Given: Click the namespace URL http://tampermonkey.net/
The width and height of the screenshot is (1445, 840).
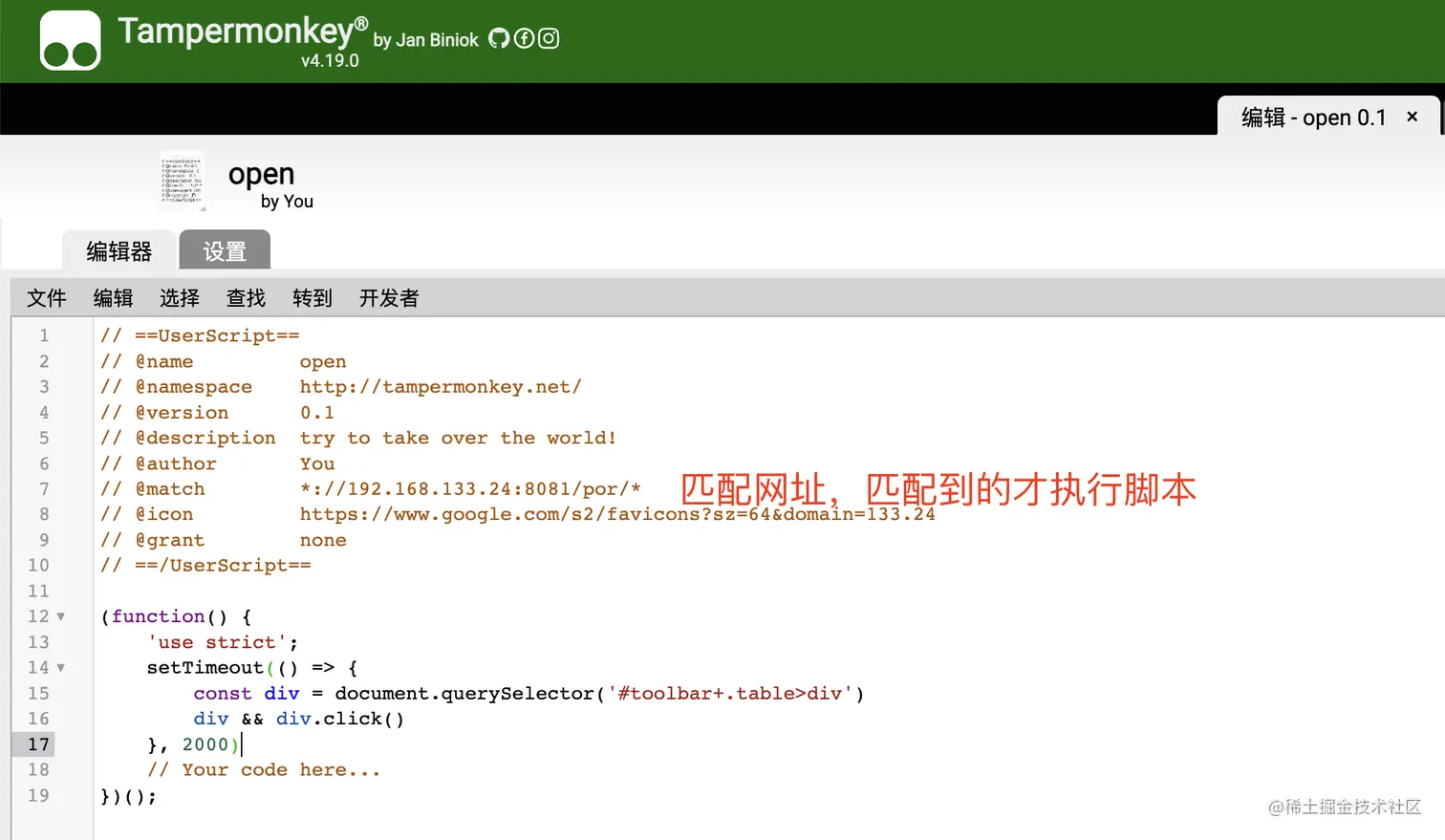Looking at the screenshot, I should pos(441,387).
